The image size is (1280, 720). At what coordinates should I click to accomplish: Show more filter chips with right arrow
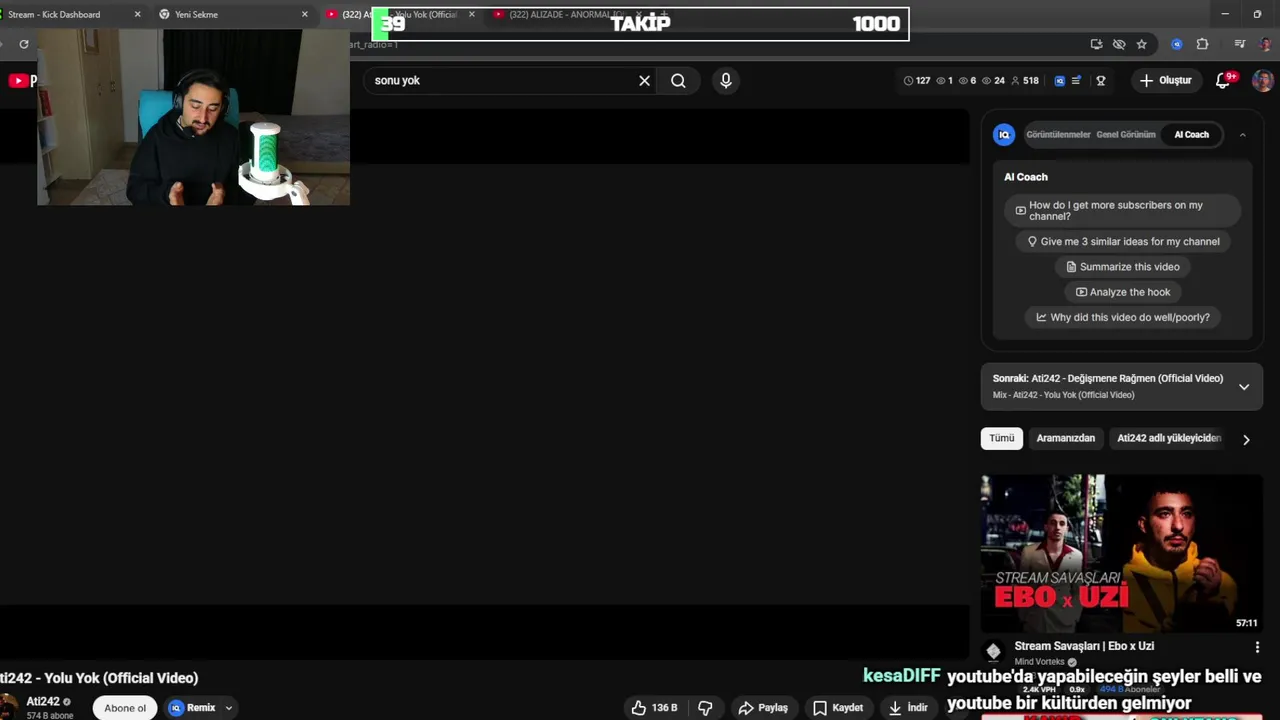click(1246, 439)
